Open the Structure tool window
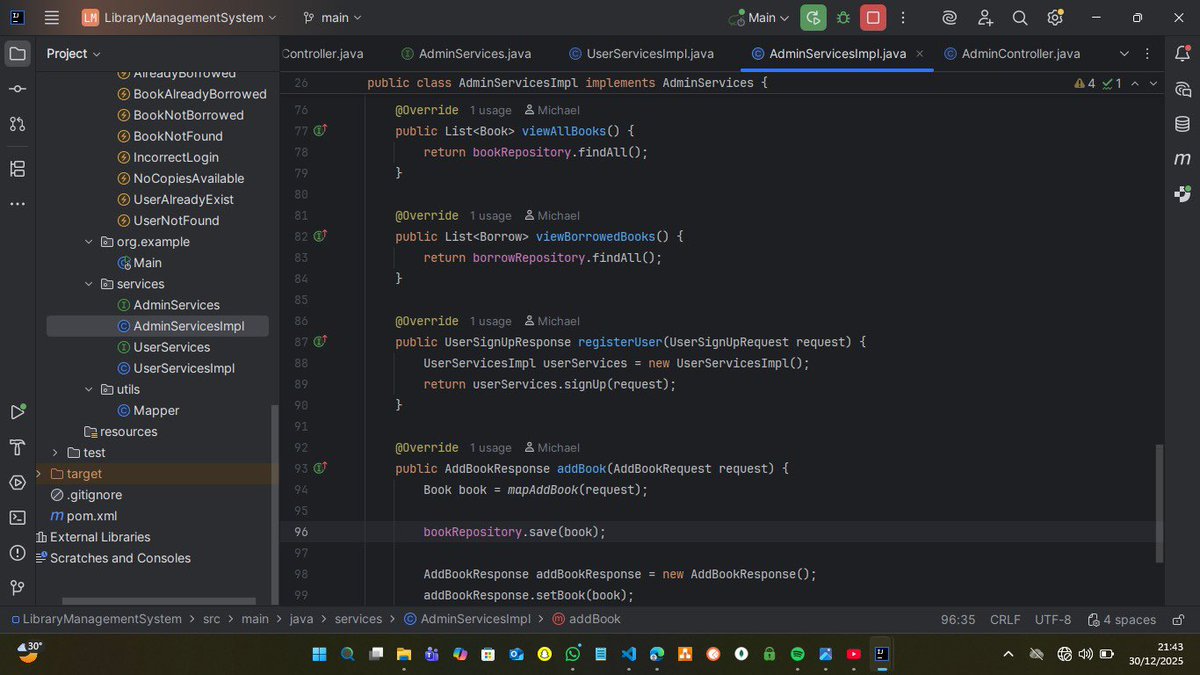The height and width of the screenshot is (675, 1200). tap(17, 168)
